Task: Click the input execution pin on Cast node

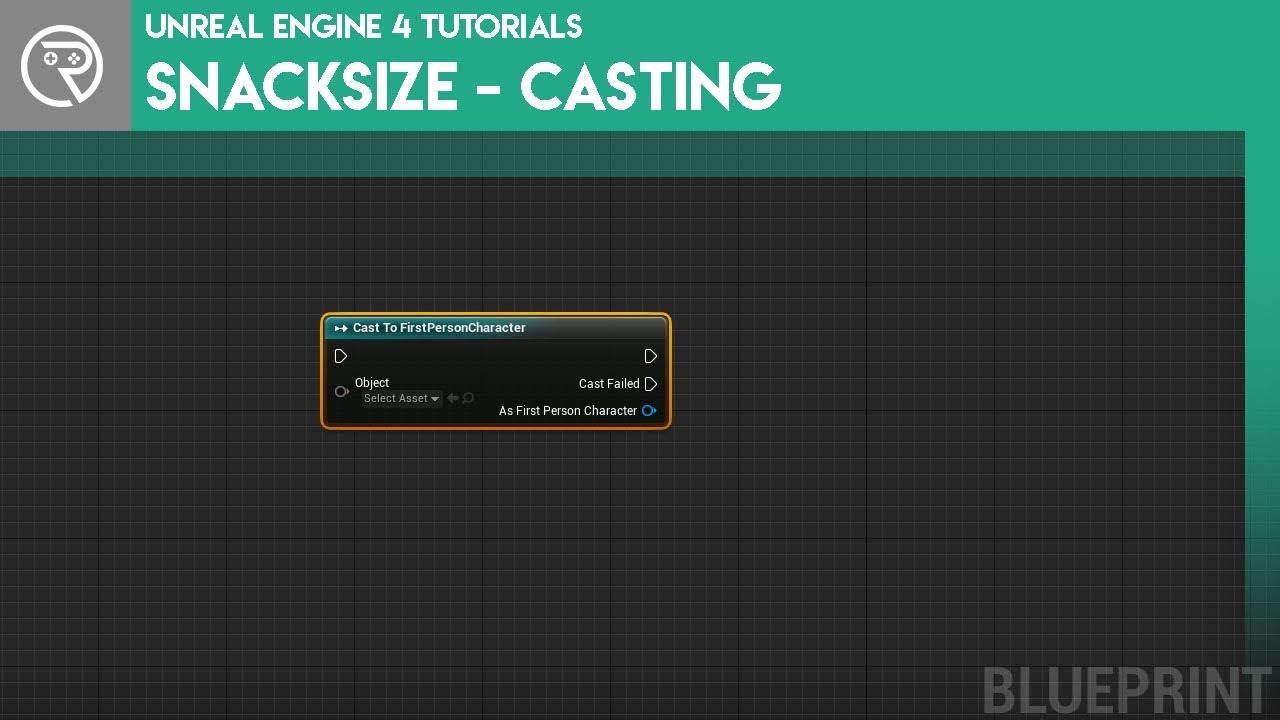Action: [341, 356]
